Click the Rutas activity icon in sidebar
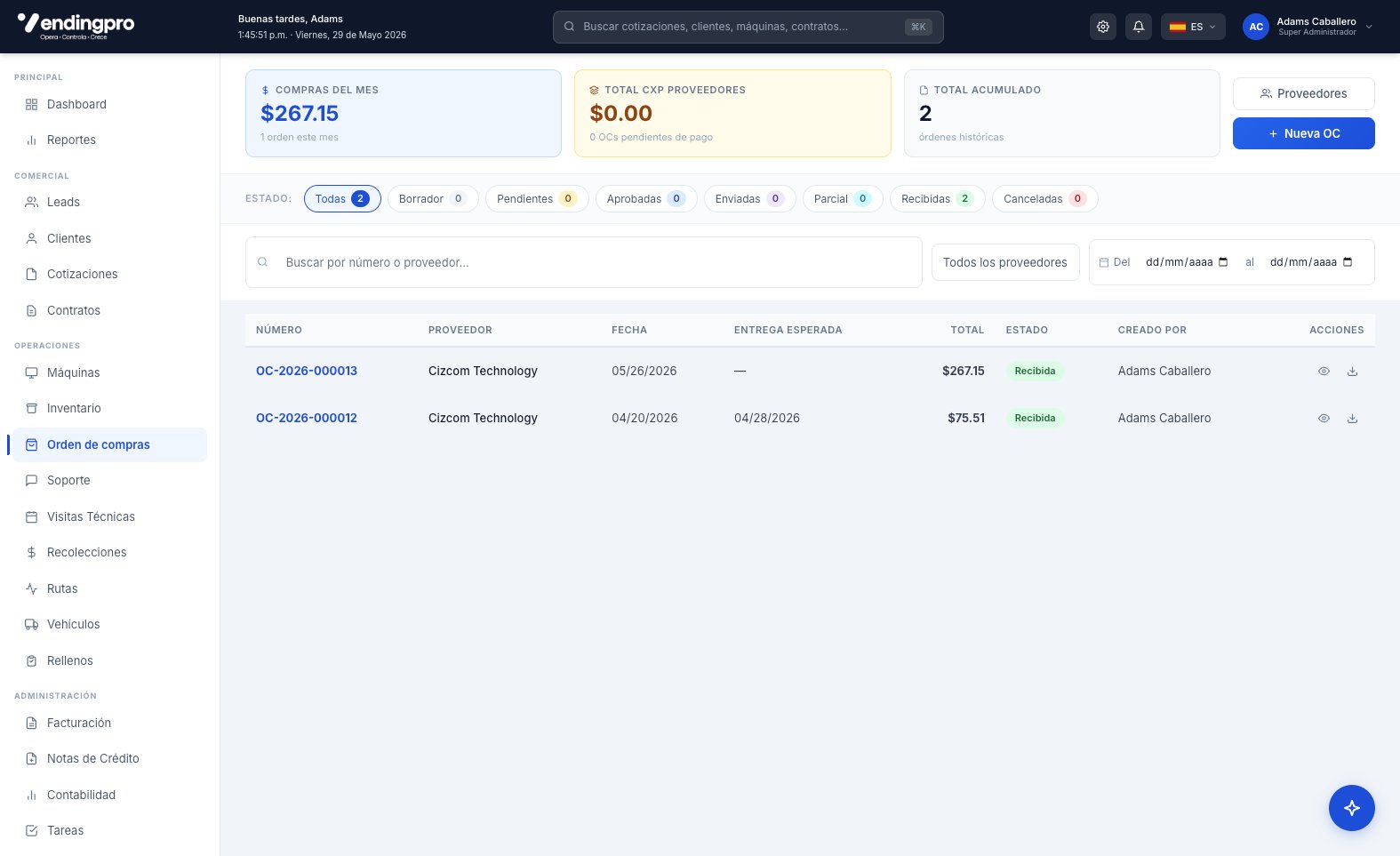Viewport: 1400px width, 856px height. (x=31, y=589)
